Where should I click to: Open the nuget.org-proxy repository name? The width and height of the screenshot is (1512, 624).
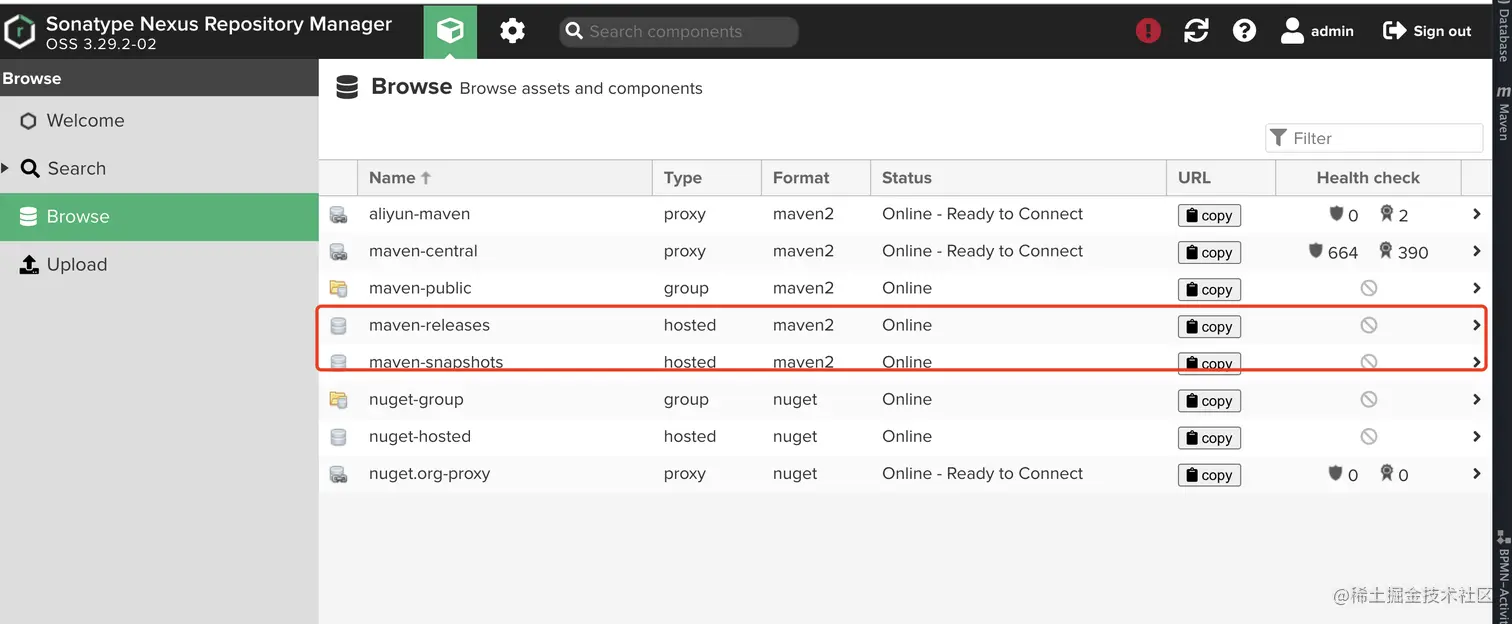[x=429, y=473]
